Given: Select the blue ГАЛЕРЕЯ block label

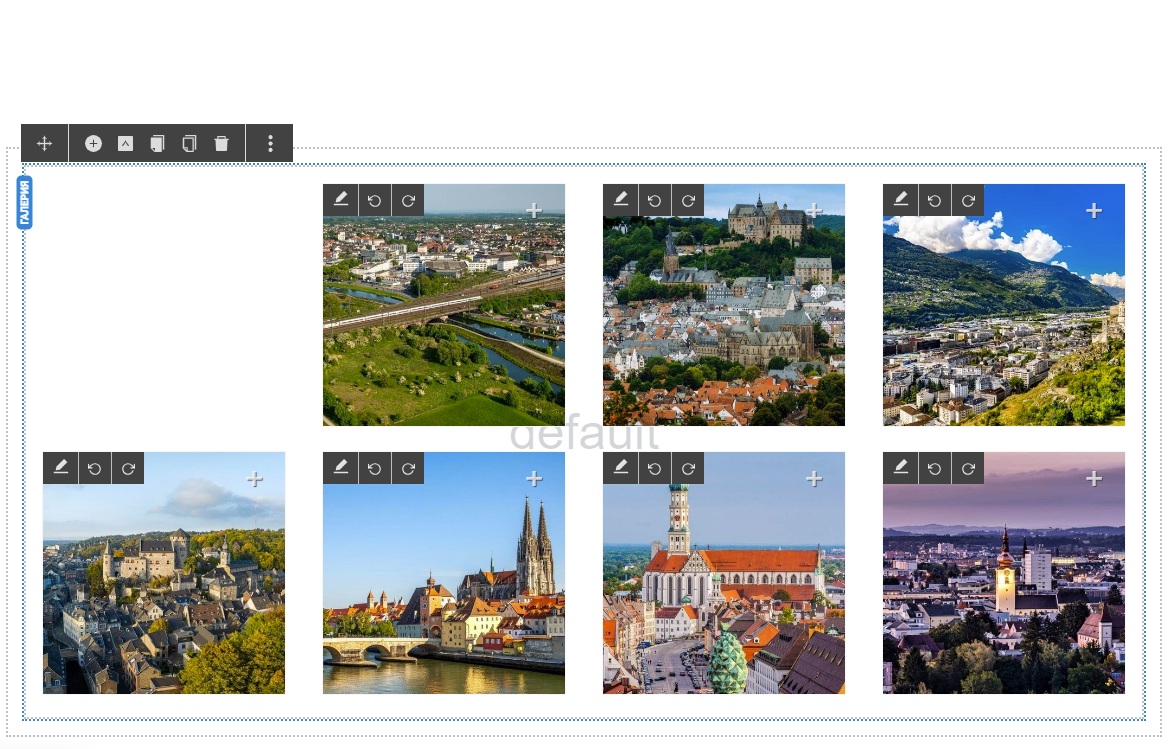Looking at the screenshot, I should tap(25, 202).
